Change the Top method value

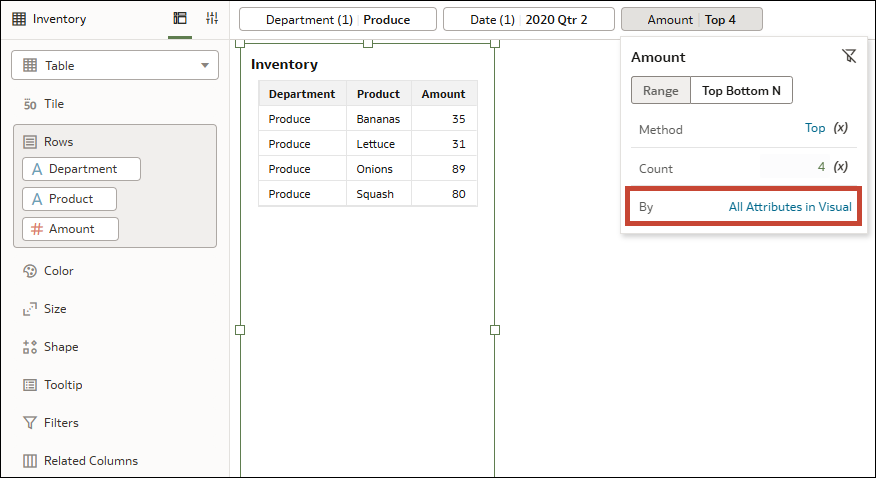click(x=815, y=129)
